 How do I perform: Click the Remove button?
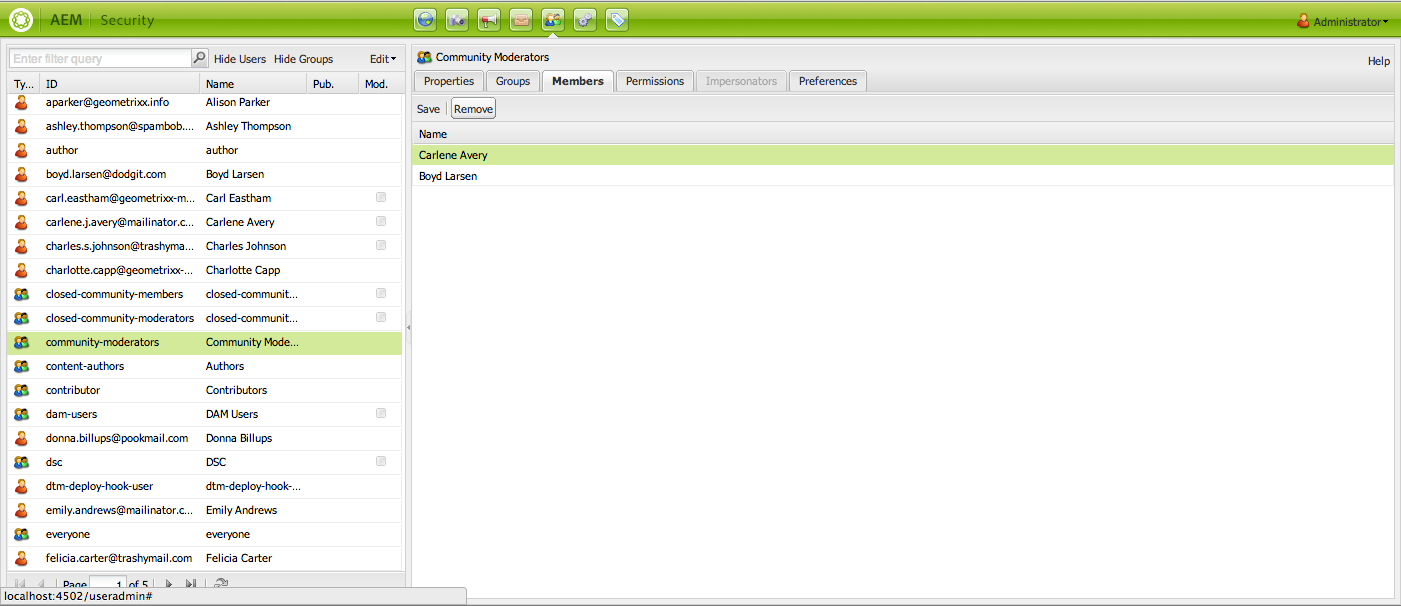click(x=474, y=109)
